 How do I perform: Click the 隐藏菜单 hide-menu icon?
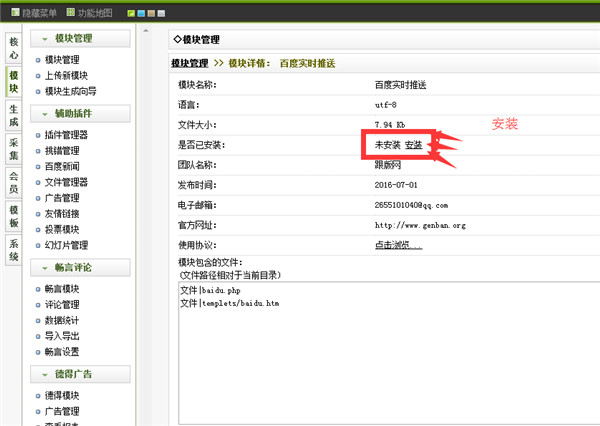click(15, 13)
